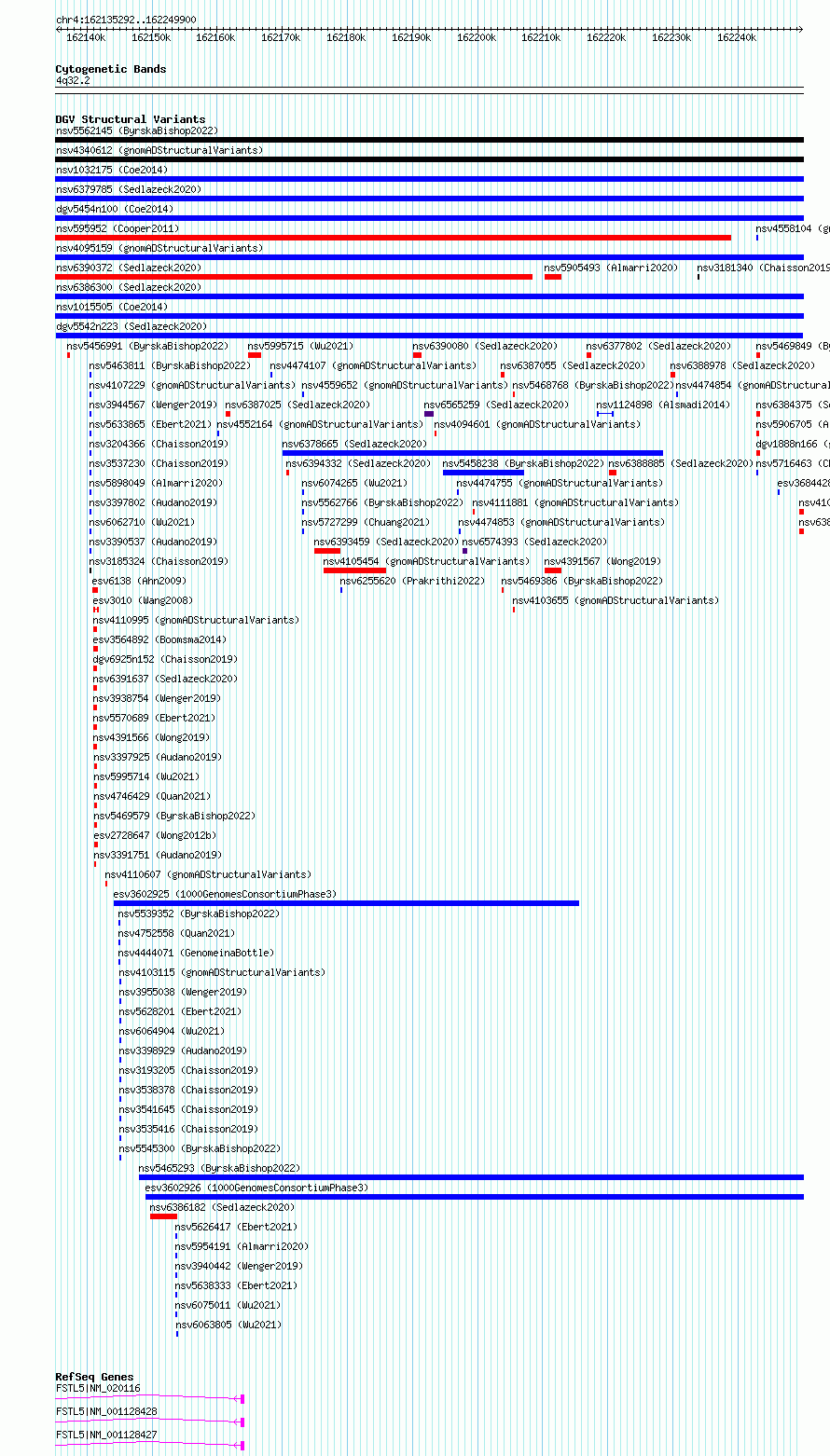Viewport: 830px width, 1456px height.
Task: Open the esv6138 (Ahn2009) label
Action: click(x=139, y=581)
